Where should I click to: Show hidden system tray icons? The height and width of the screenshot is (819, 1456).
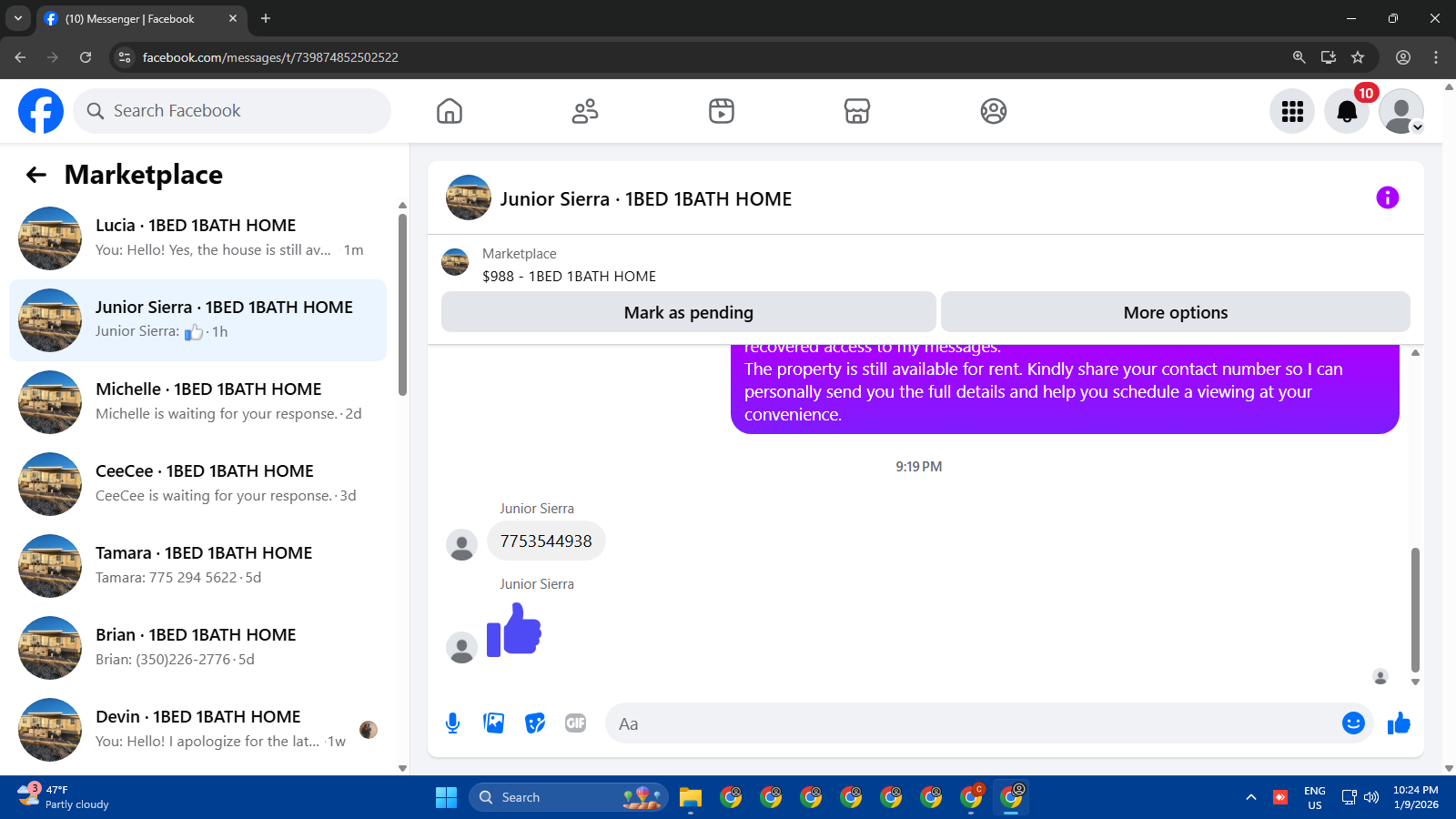(x=1251, y=797)
